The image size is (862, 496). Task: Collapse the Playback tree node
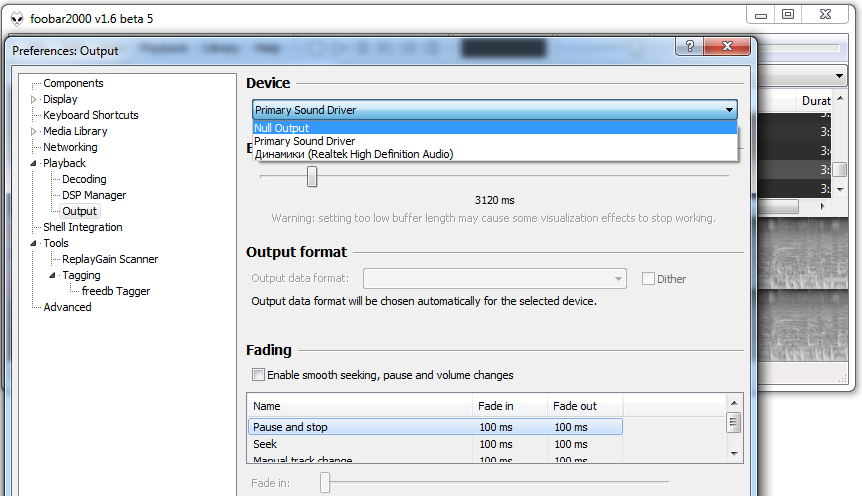point(34,163)
